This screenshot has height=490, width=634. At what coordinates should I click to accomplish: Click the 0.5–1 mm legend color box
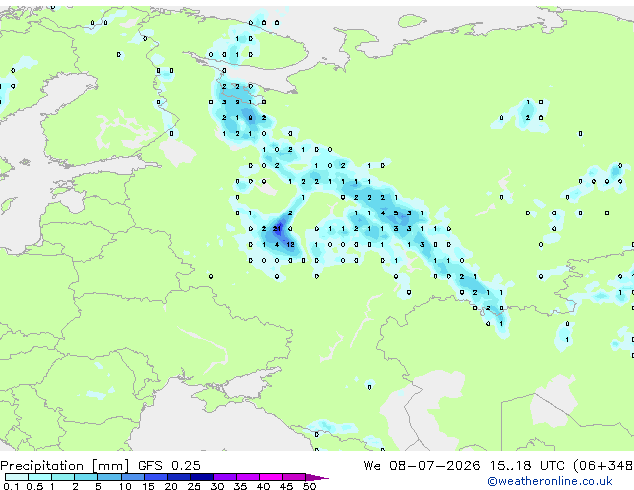coord(40,477)
